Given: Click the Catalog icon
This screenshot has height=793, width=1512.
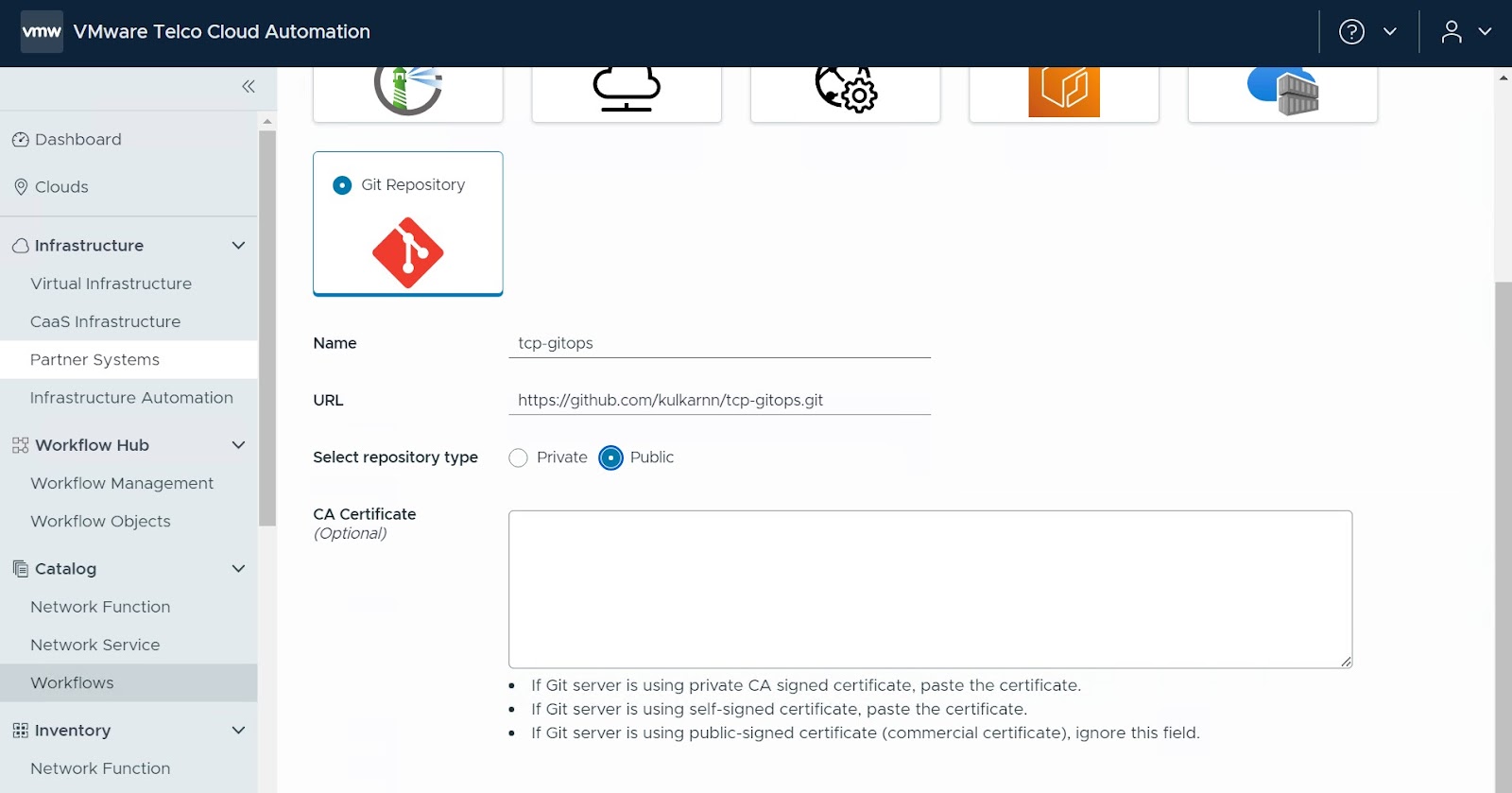Looking at the screenshot, I should coord(21,569).
